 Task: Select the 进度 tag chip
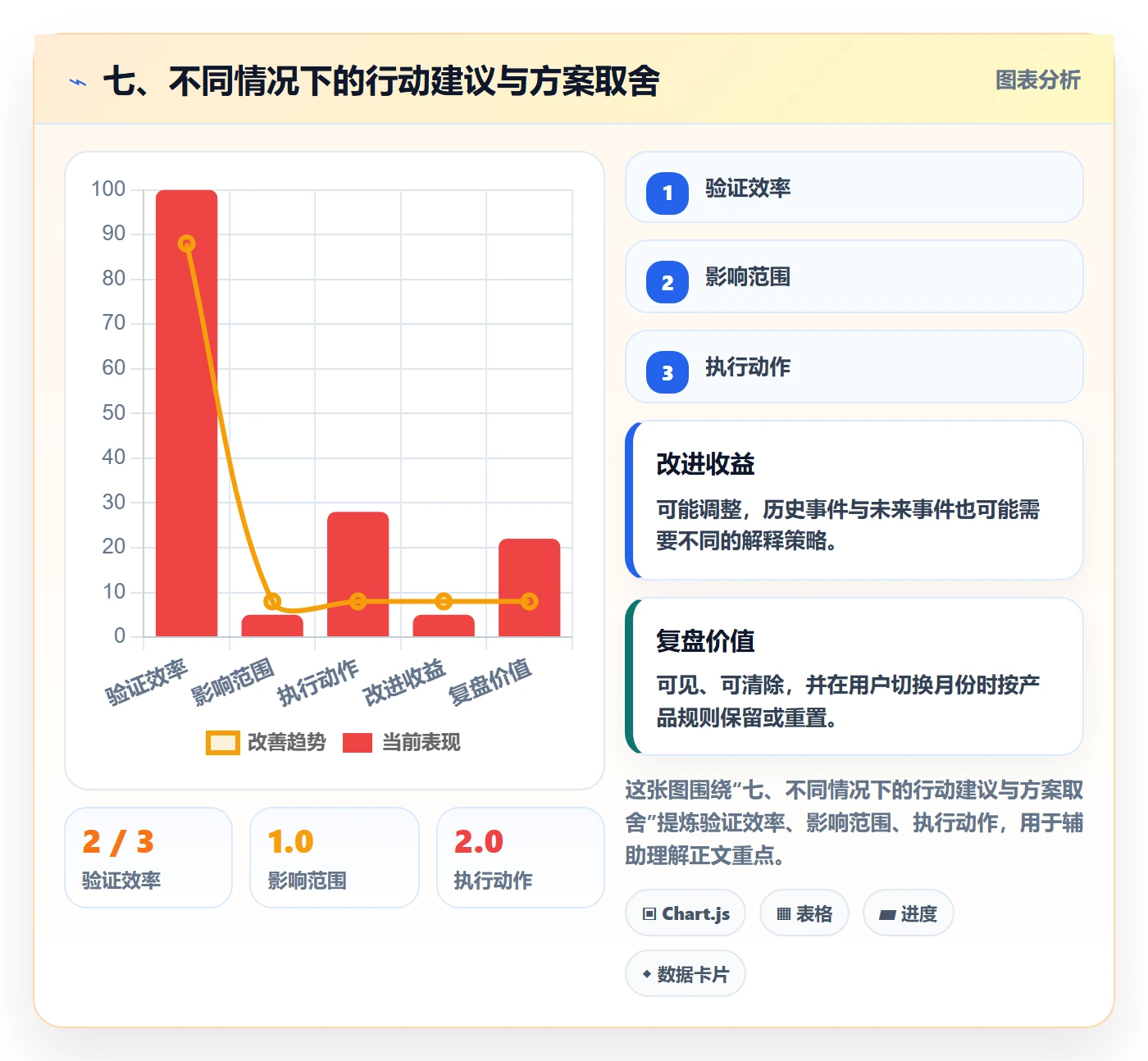tap(909, 913)
